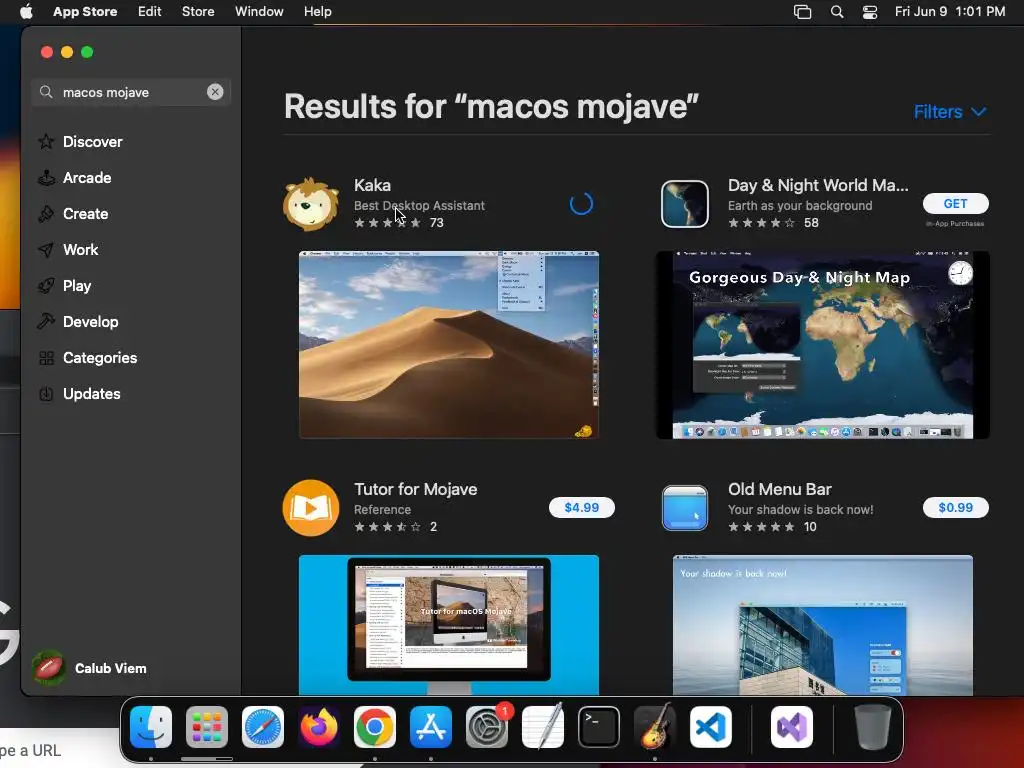Open the Trash in the Dock
The width and height of the screenshot is (1024, 768).
(x=872, y=727)
